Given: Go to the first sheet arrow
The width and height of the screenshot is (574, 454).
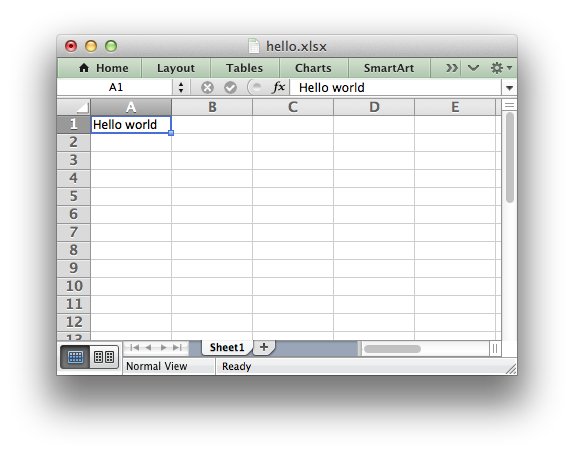Looking at the screenshot, I should point(134,347).
